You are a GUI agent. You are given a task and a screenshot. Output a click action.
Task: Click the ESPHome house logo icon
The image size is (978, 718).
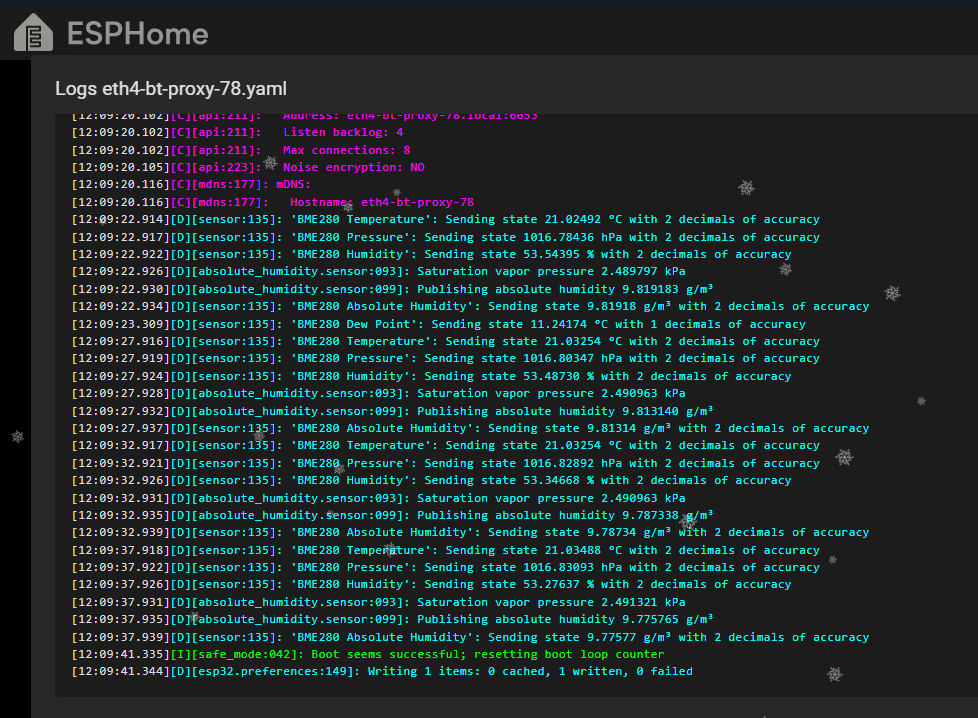tap(34, 34)
